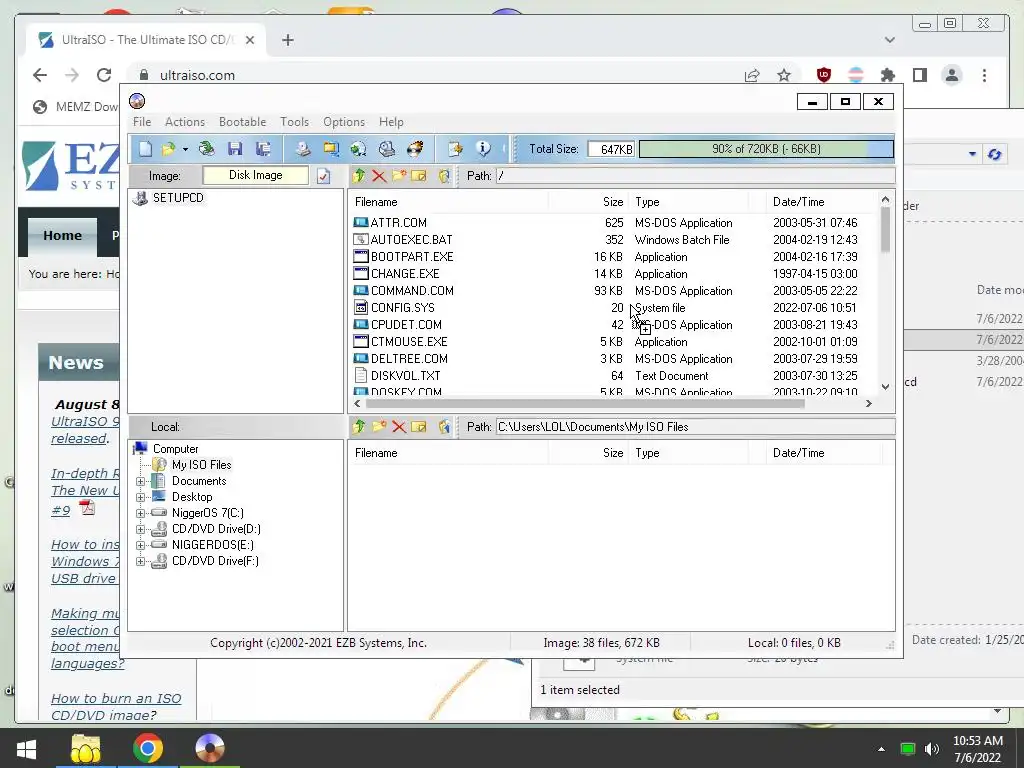Select the BOOTPART.EXE file row
1024x768 pixels.
point(614,257)
